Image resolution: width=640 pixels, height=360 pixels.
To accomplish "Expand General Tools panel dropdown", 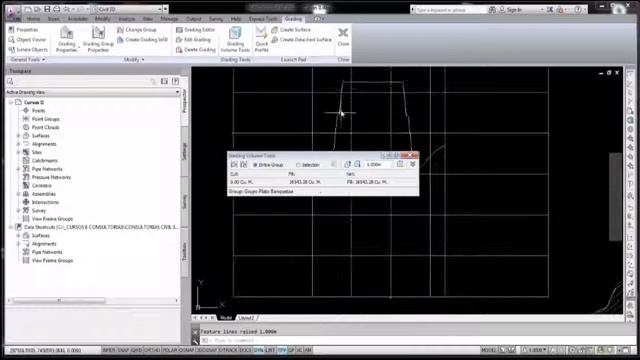I will pyautogui.click(x=27, y=60).
